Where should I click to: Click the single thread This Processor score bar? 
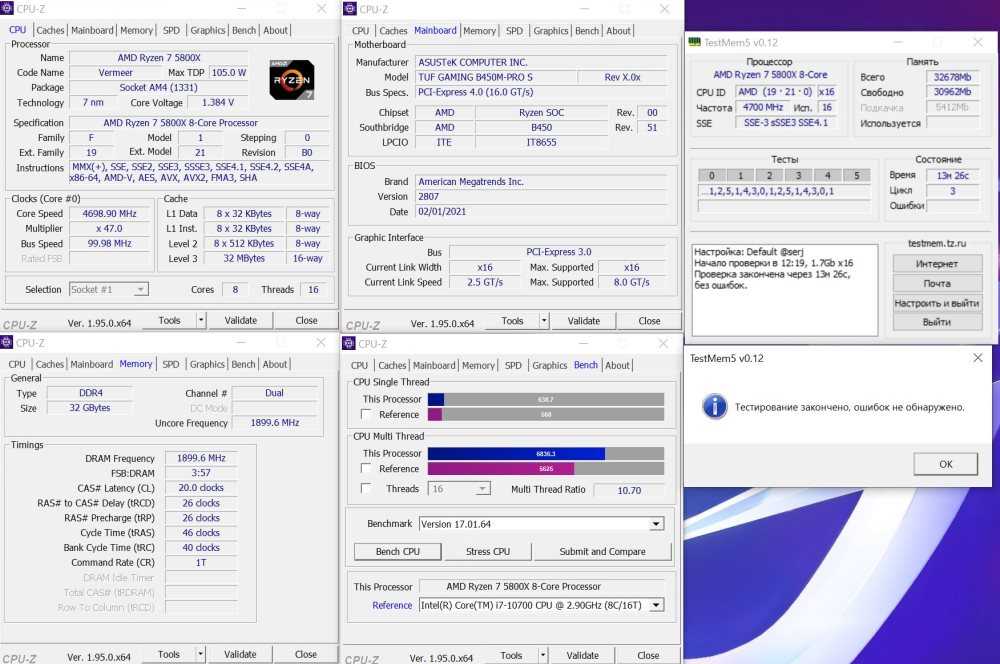point(546,399)
